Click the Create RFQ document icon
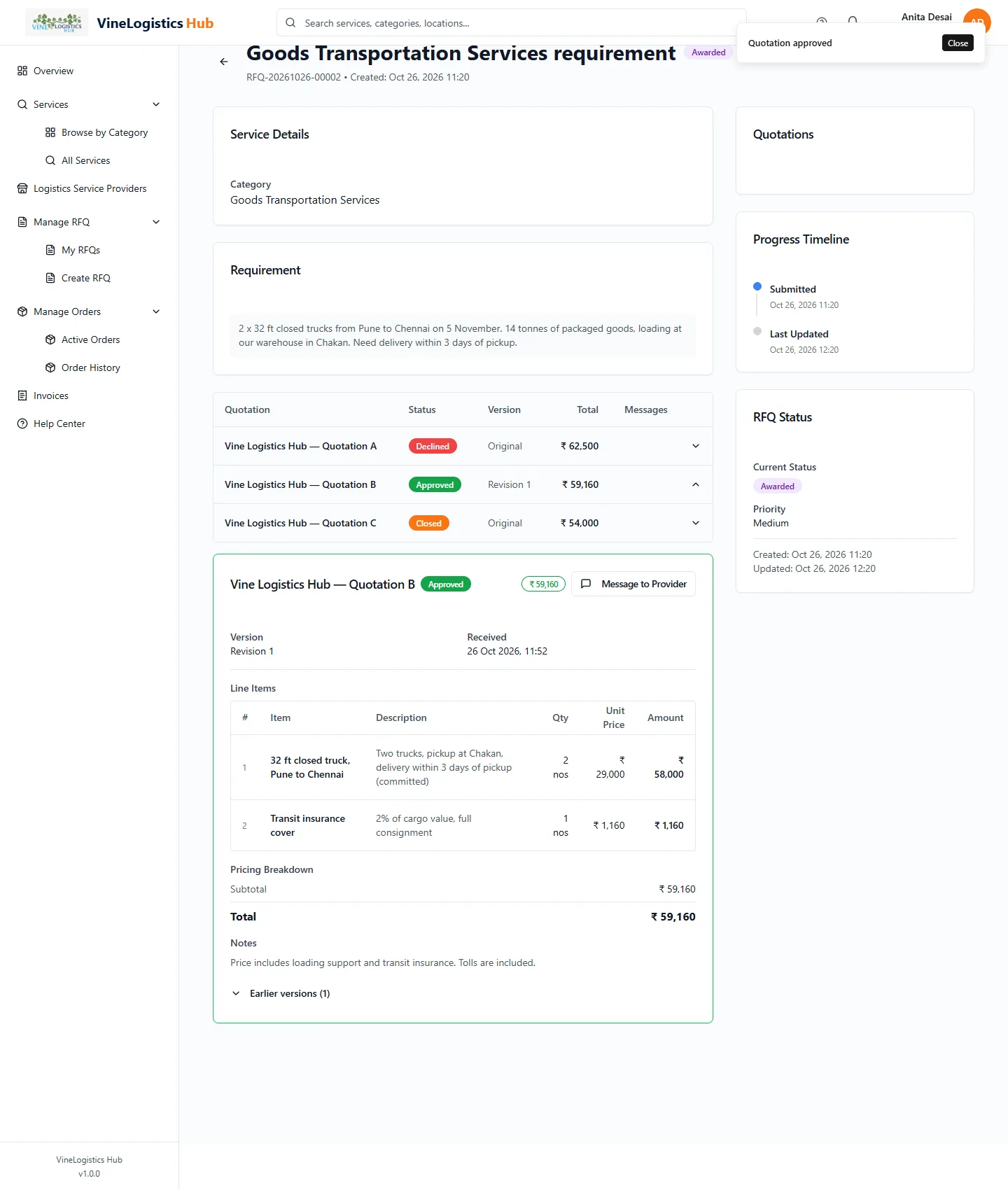1008x1190 pixels. coord(50,278)
